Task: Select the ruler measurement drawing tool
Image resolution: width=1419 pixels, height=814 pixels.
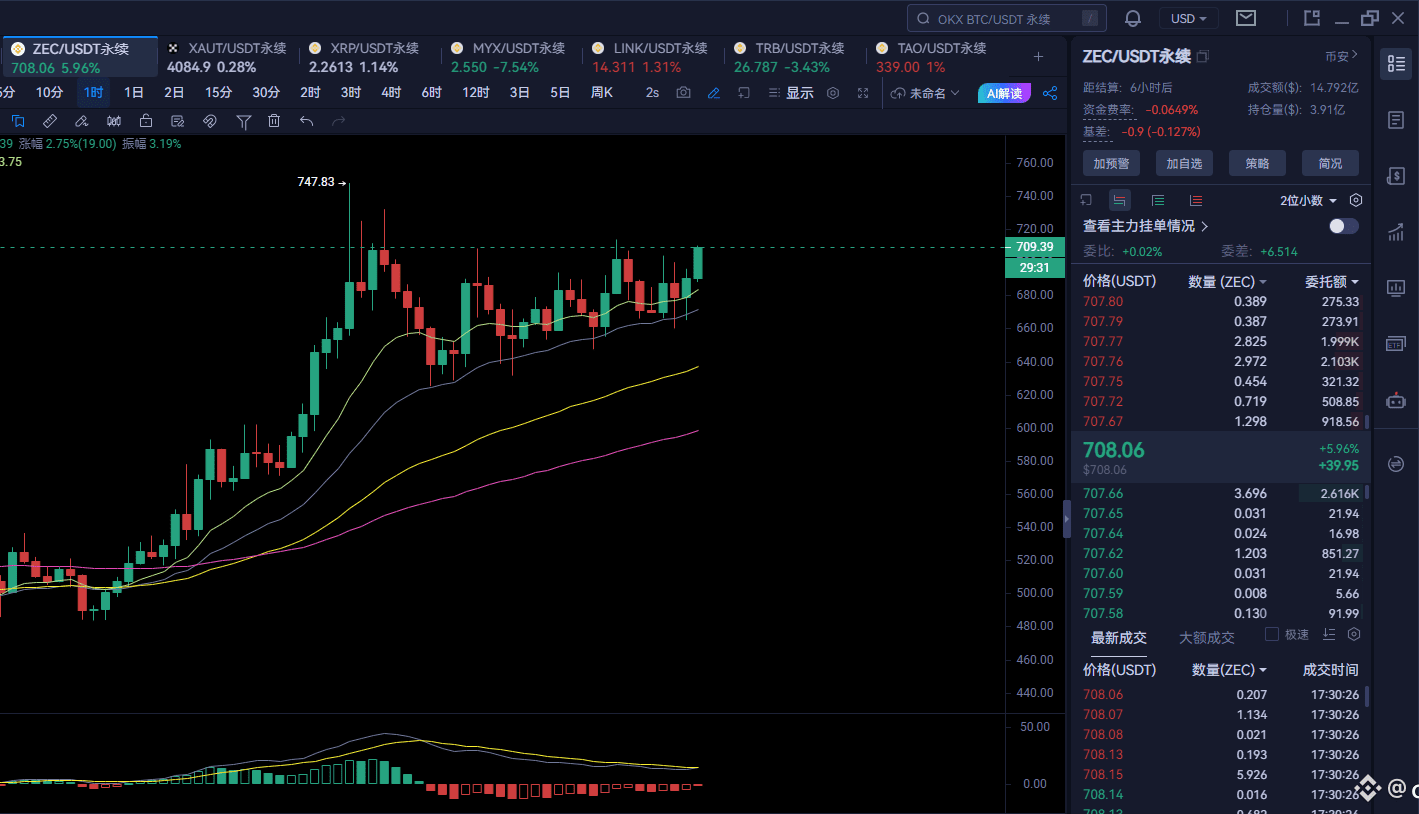Action: click(x=50, y=121)
